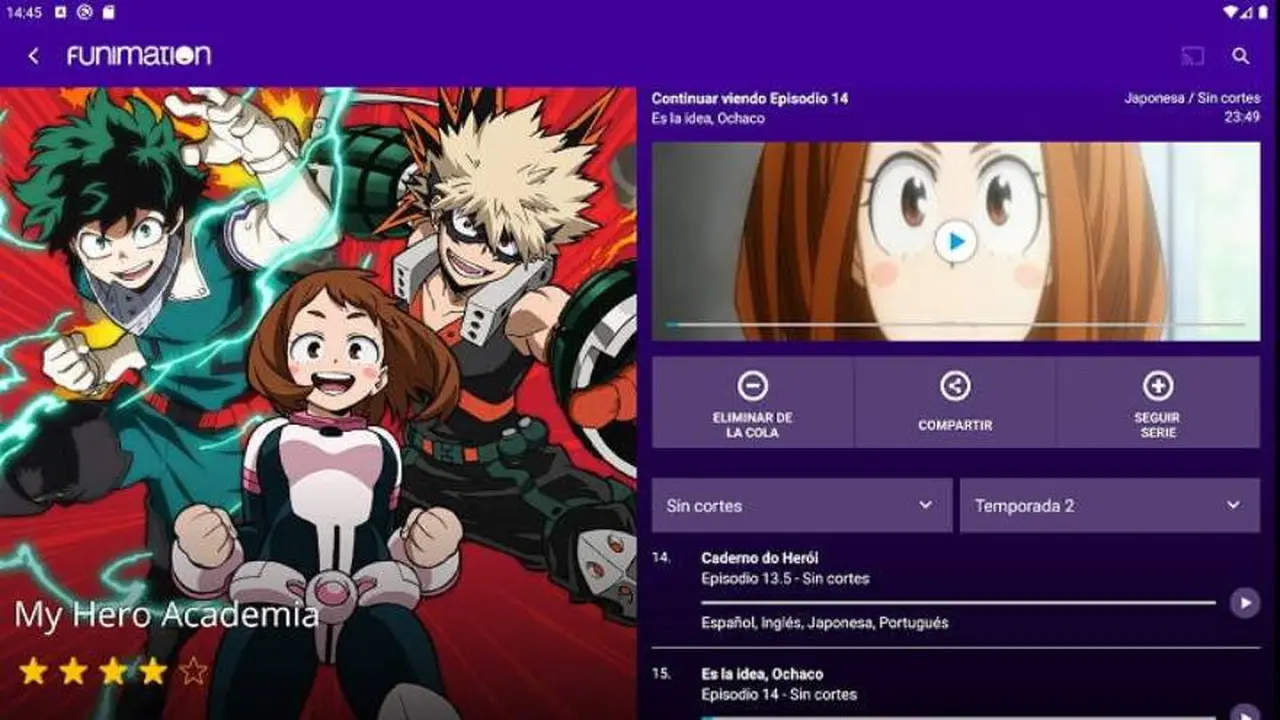Click the fourth rating star
This screenshot has height=720, width=1280.
point(153,671)
